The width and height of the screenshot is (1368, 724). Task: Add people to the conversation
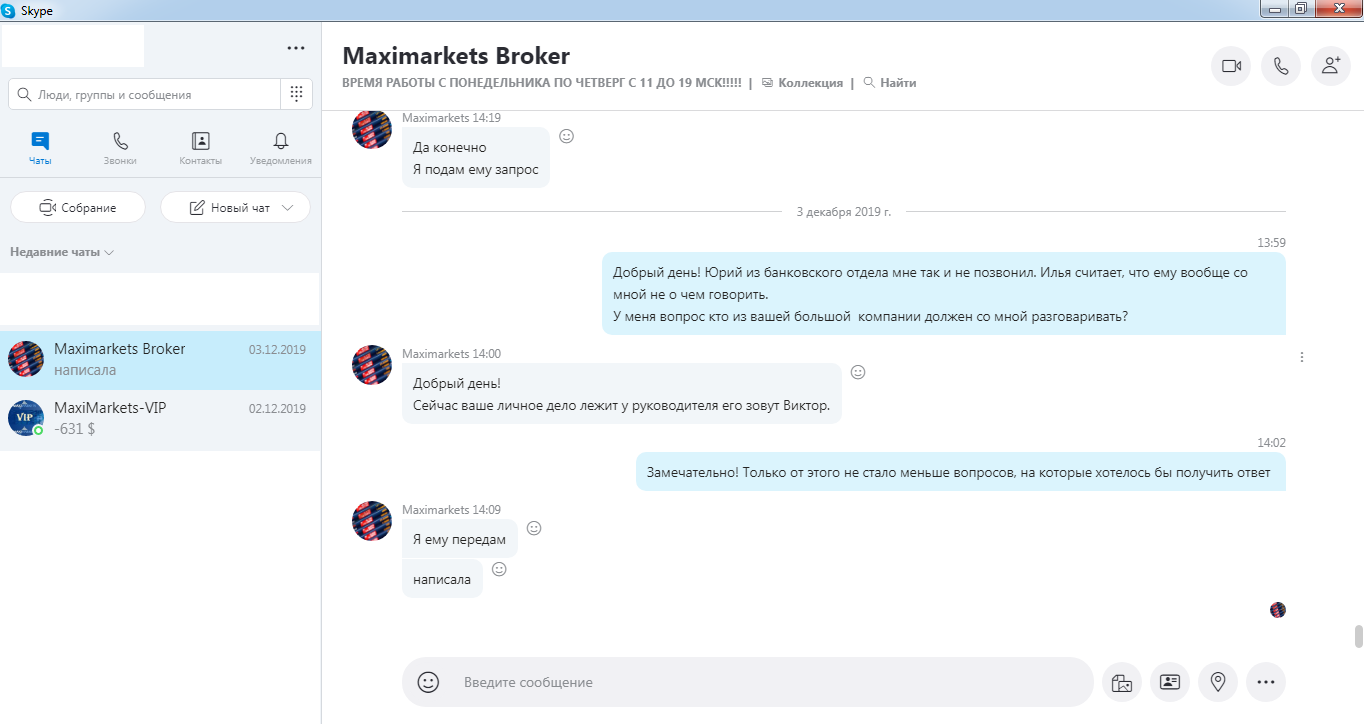click(1331, 66)
